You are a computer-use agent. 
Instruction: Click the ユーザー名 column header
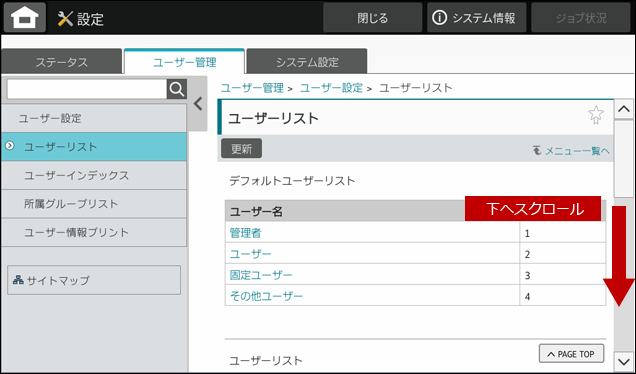[x=256, y=211]
